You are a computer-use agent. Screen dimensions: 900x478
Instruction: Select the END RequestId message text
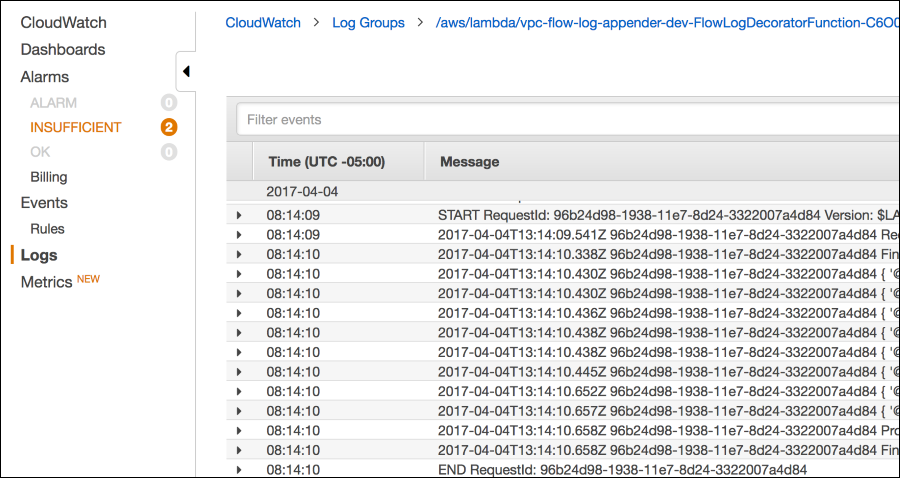[x=623, y=470]
